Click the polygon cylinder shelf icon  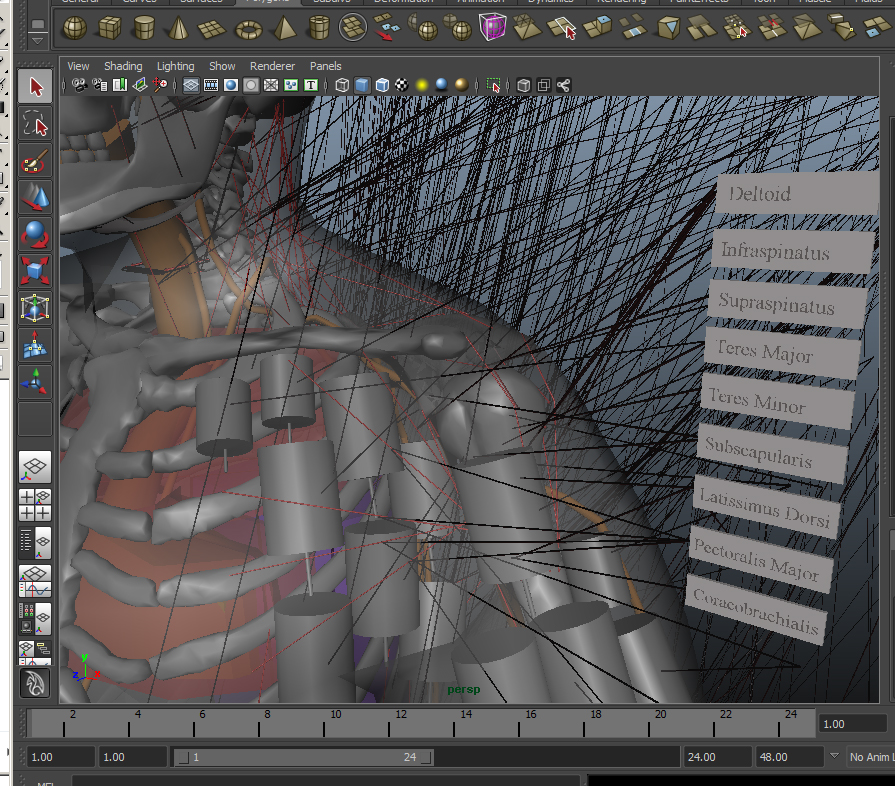[144, 28]
